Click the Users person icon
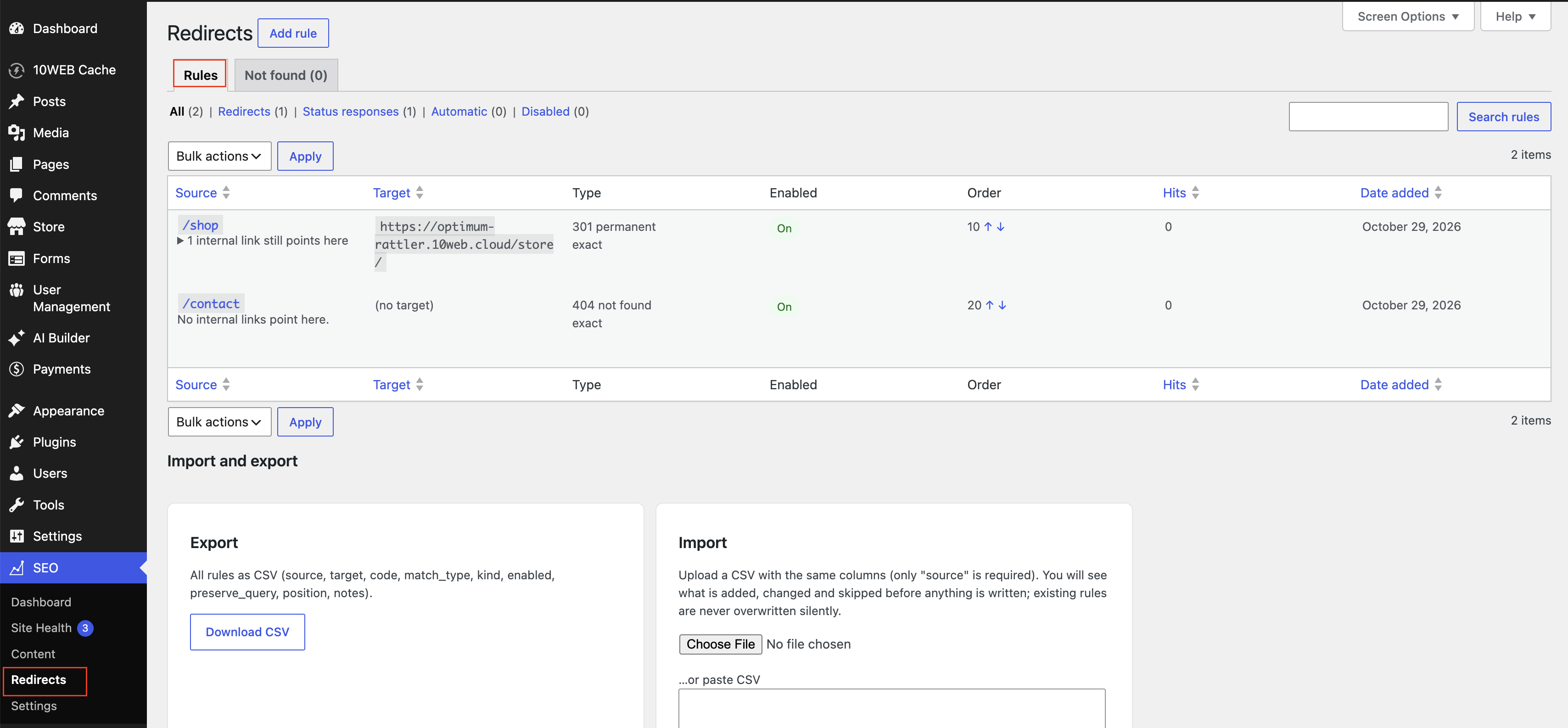The image size is (1568, 728). [x=17, y=474]
